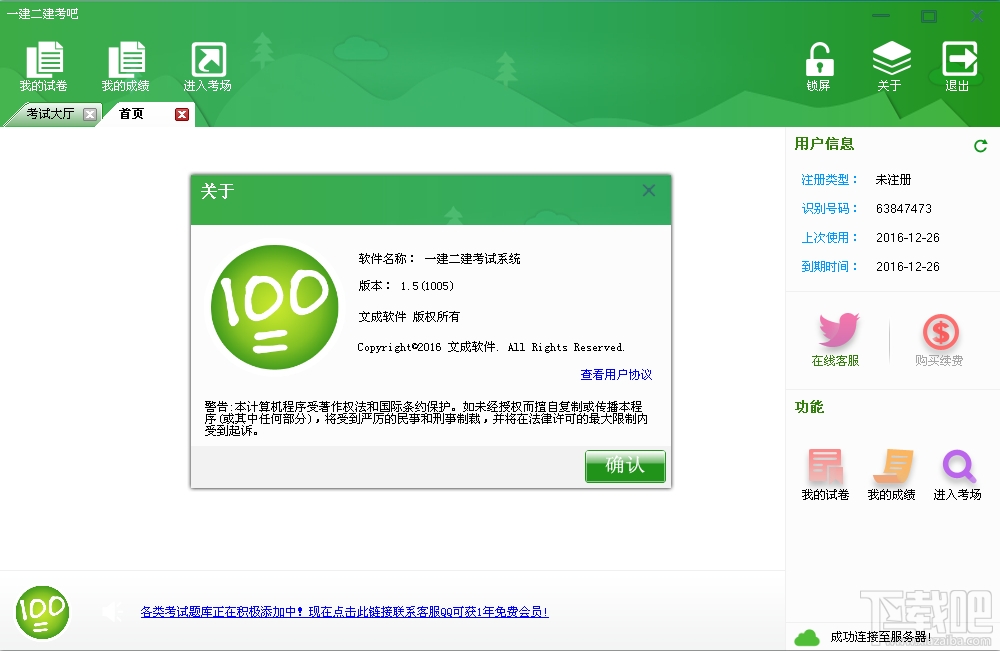The image size is (1000, 651).
Task: Maximize the application window
Action: click(929, 15)
